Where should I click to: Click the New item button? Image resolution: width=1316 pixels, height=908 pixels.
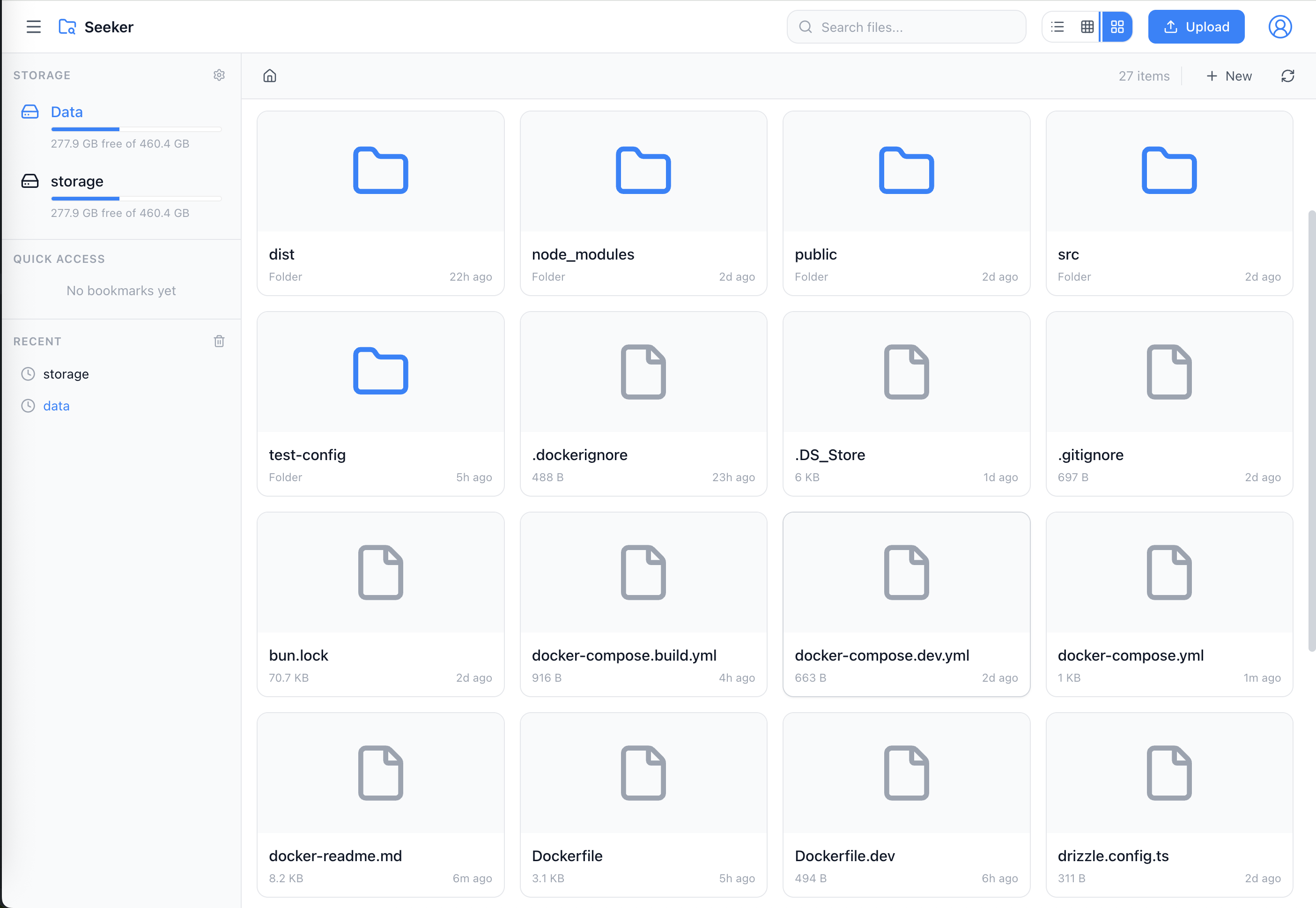tap(1228, 76)
